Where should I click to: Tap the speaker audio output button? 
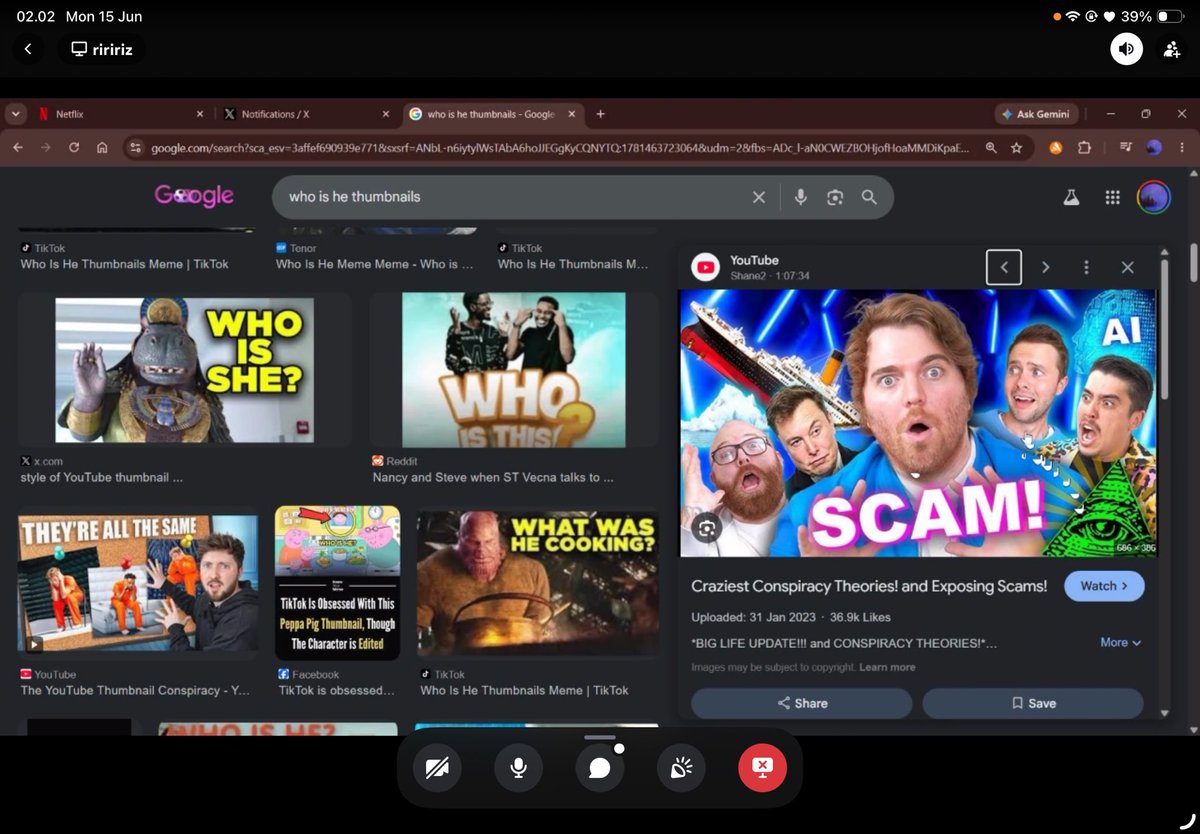[1126, 48]
